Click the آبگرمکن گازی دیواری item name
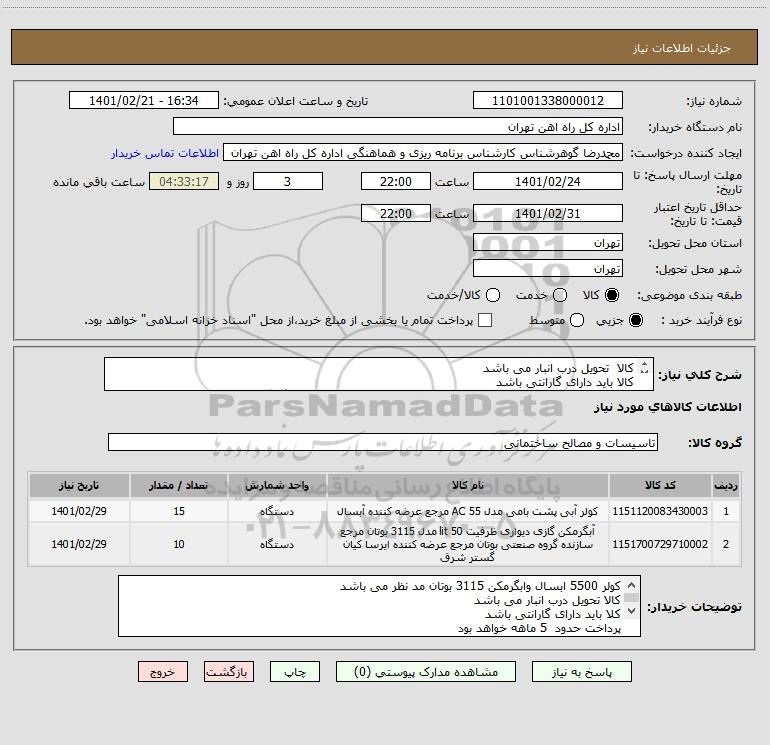The image size is (770, 745). pos(468,544)
